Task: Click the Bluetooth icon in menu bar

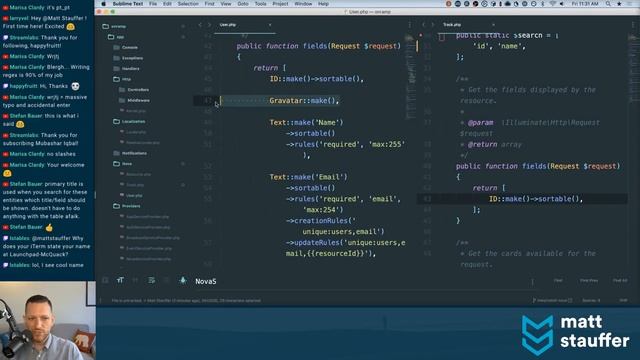Action: (543, 4)
